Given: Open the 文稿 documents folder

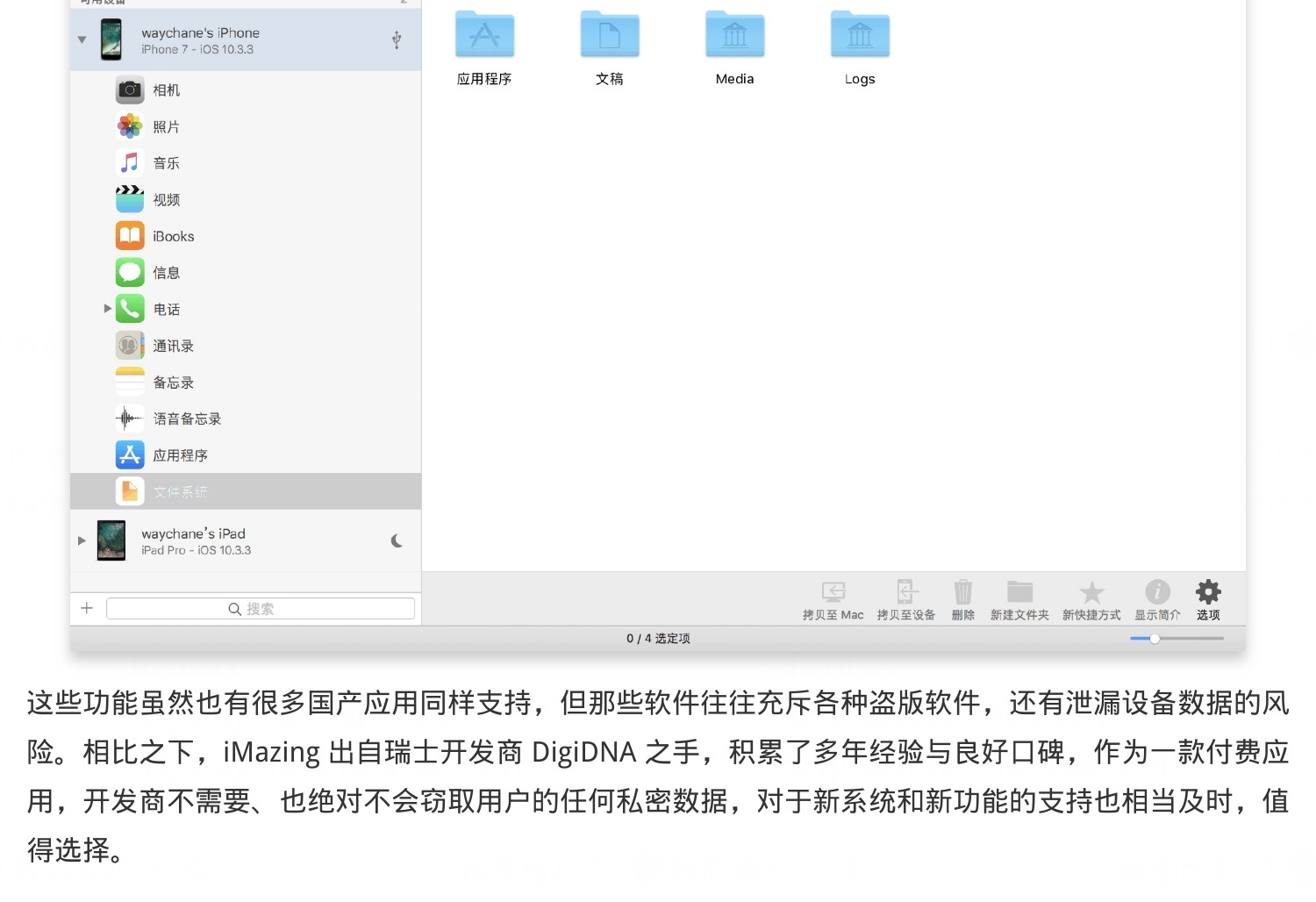Looking at the screenshot, I should click(x=610, y=35).
